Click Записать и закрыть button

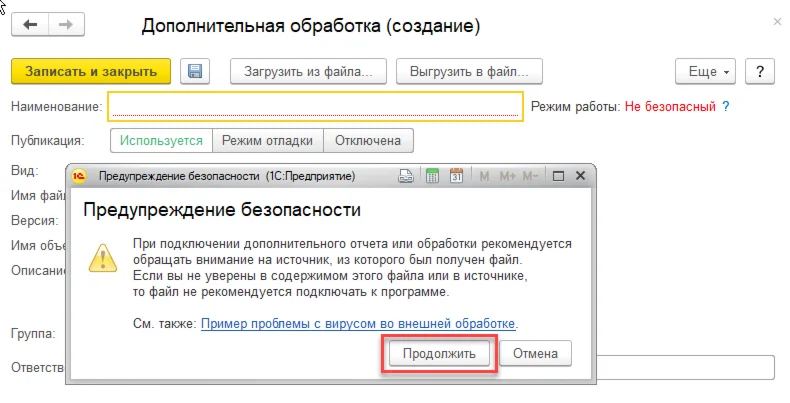91,72
